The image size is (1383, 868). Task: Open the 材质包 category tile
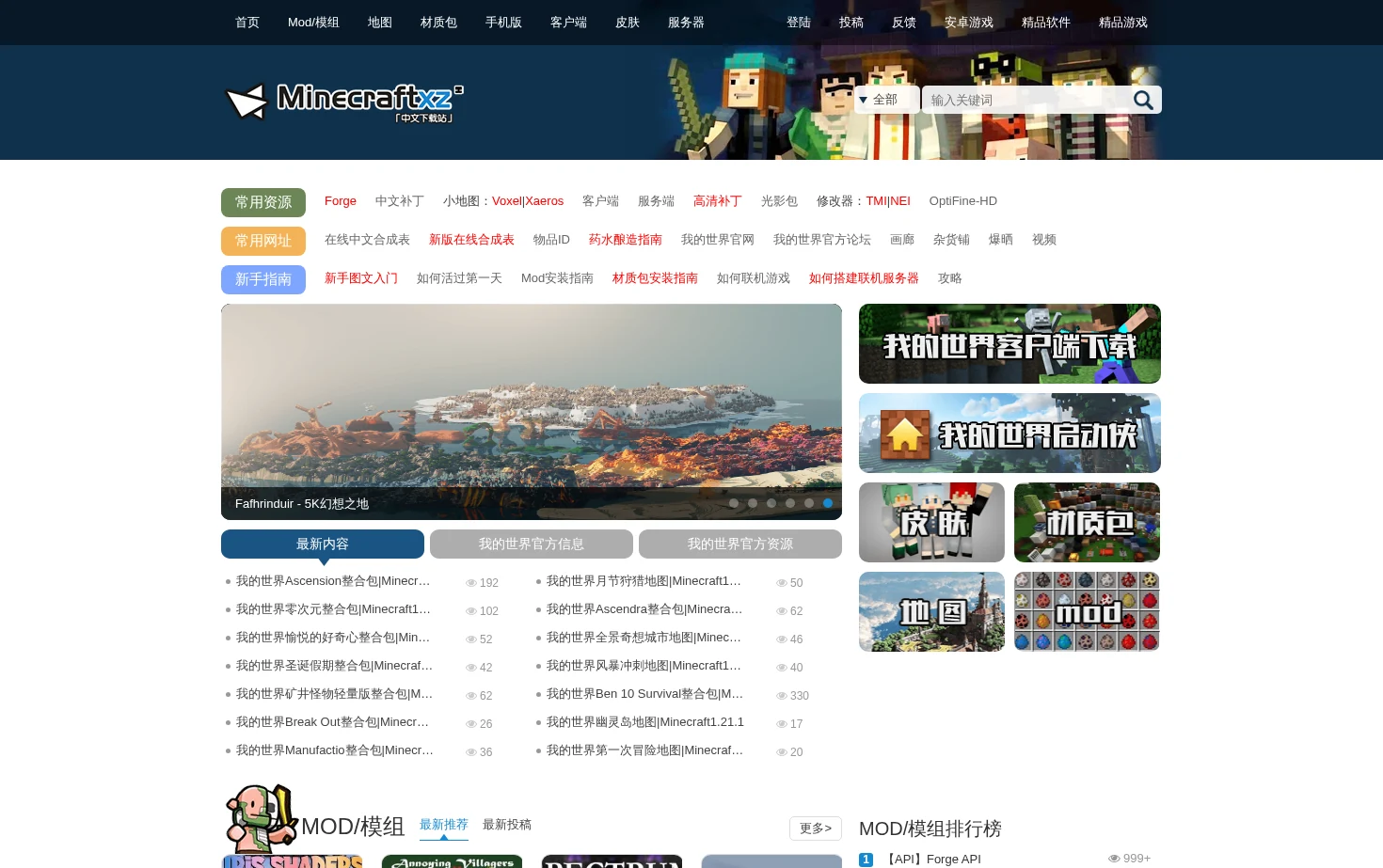click(1088, 523)
